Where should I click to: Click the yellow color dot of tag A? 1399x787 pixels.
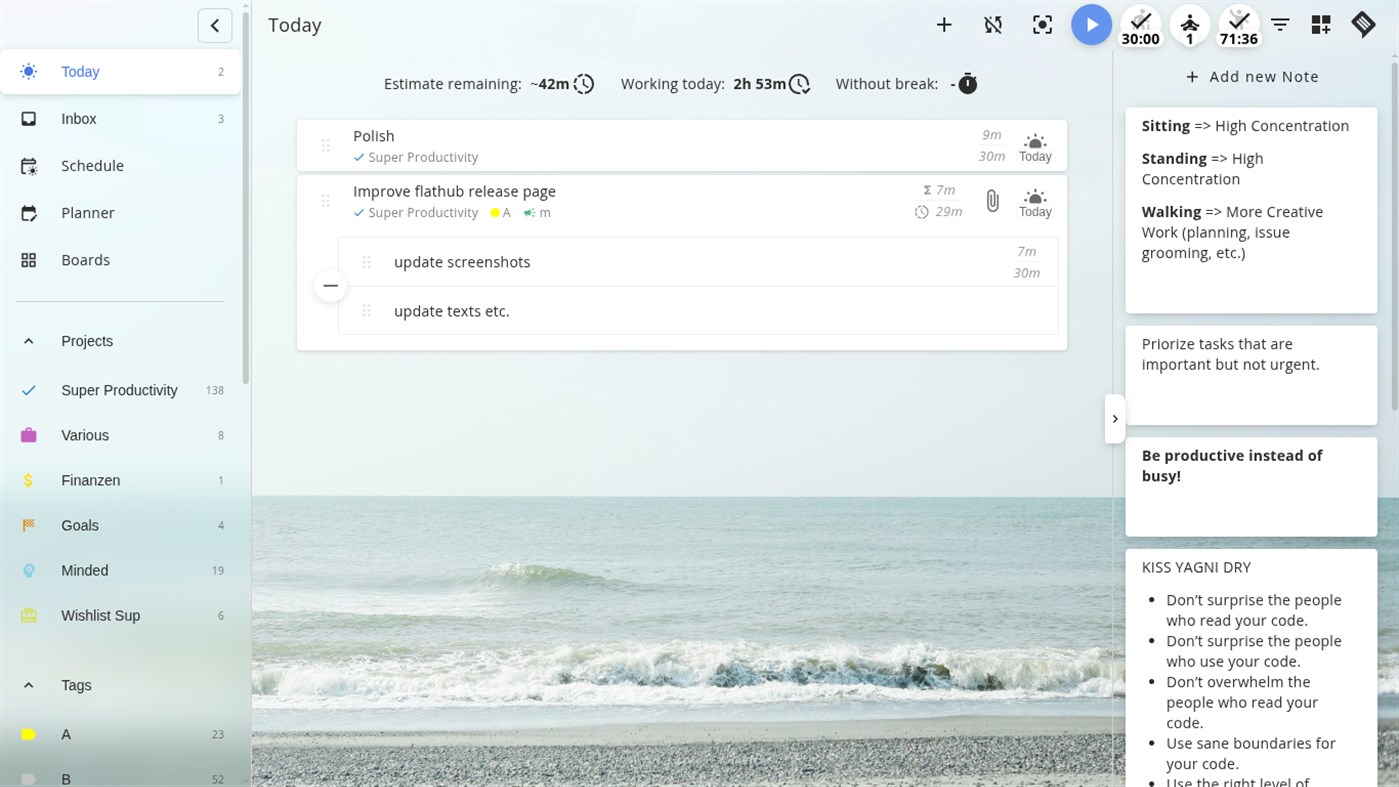(29, 734)
